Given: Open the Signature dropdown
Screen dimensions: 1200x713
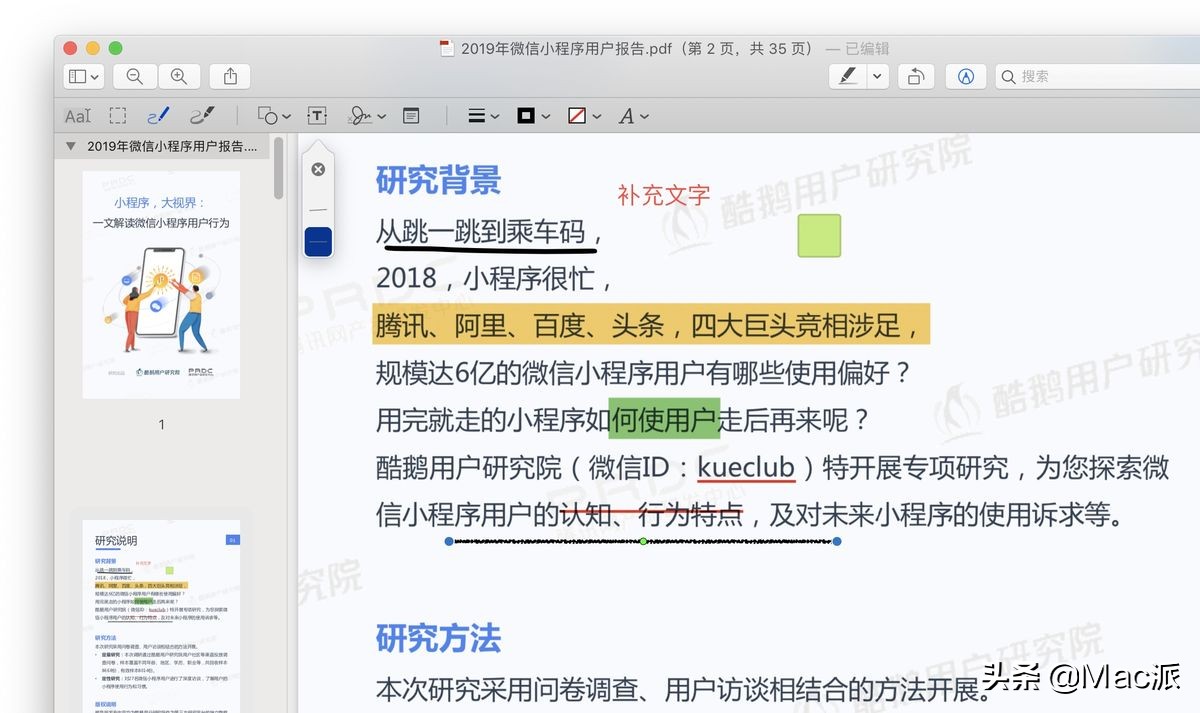Looking at the screenshot, I should pyautogui.click(x=366, y=115).
